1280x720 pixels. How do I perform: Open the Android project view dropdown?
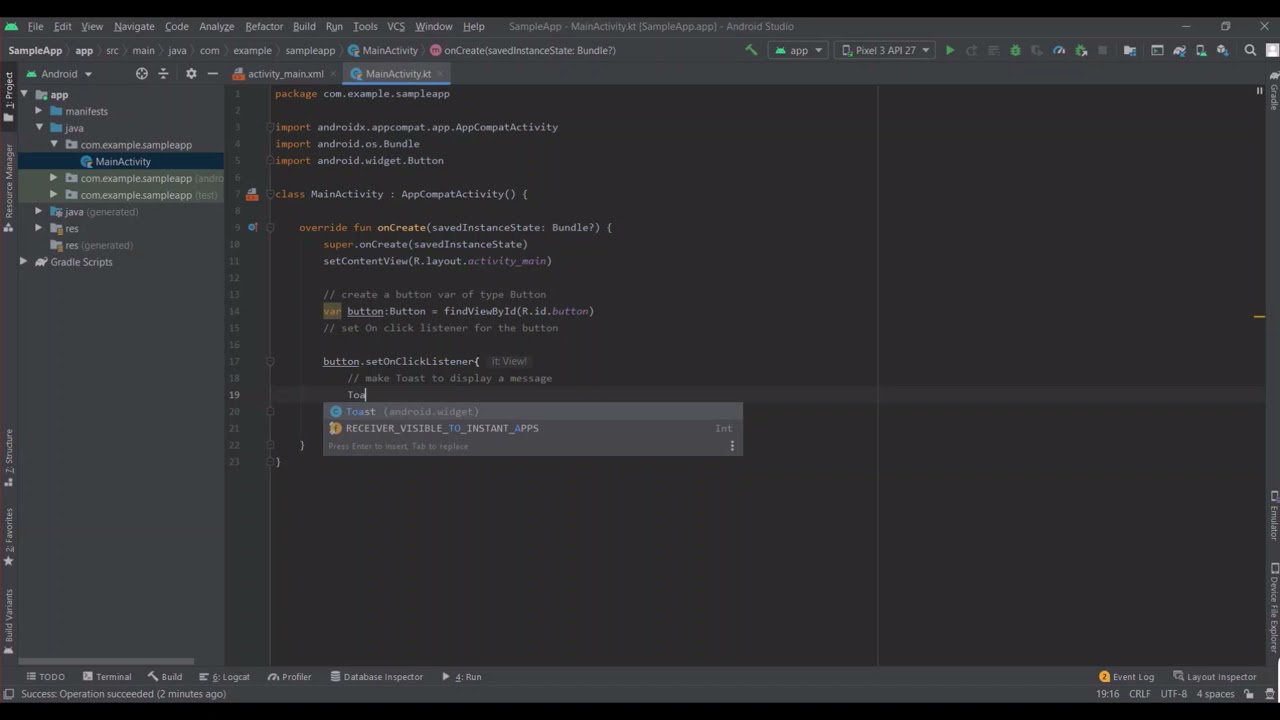point(60,73)
